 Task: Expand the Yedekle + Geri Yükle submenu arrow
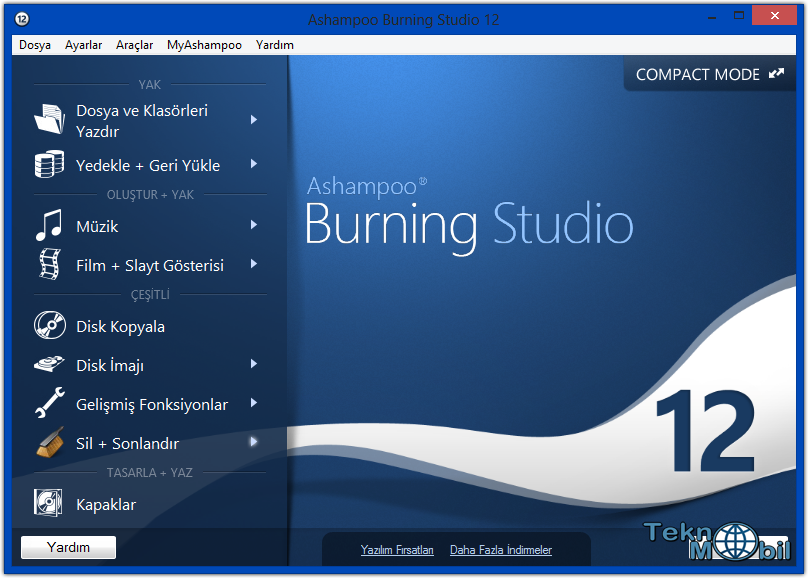click(254, 164)
